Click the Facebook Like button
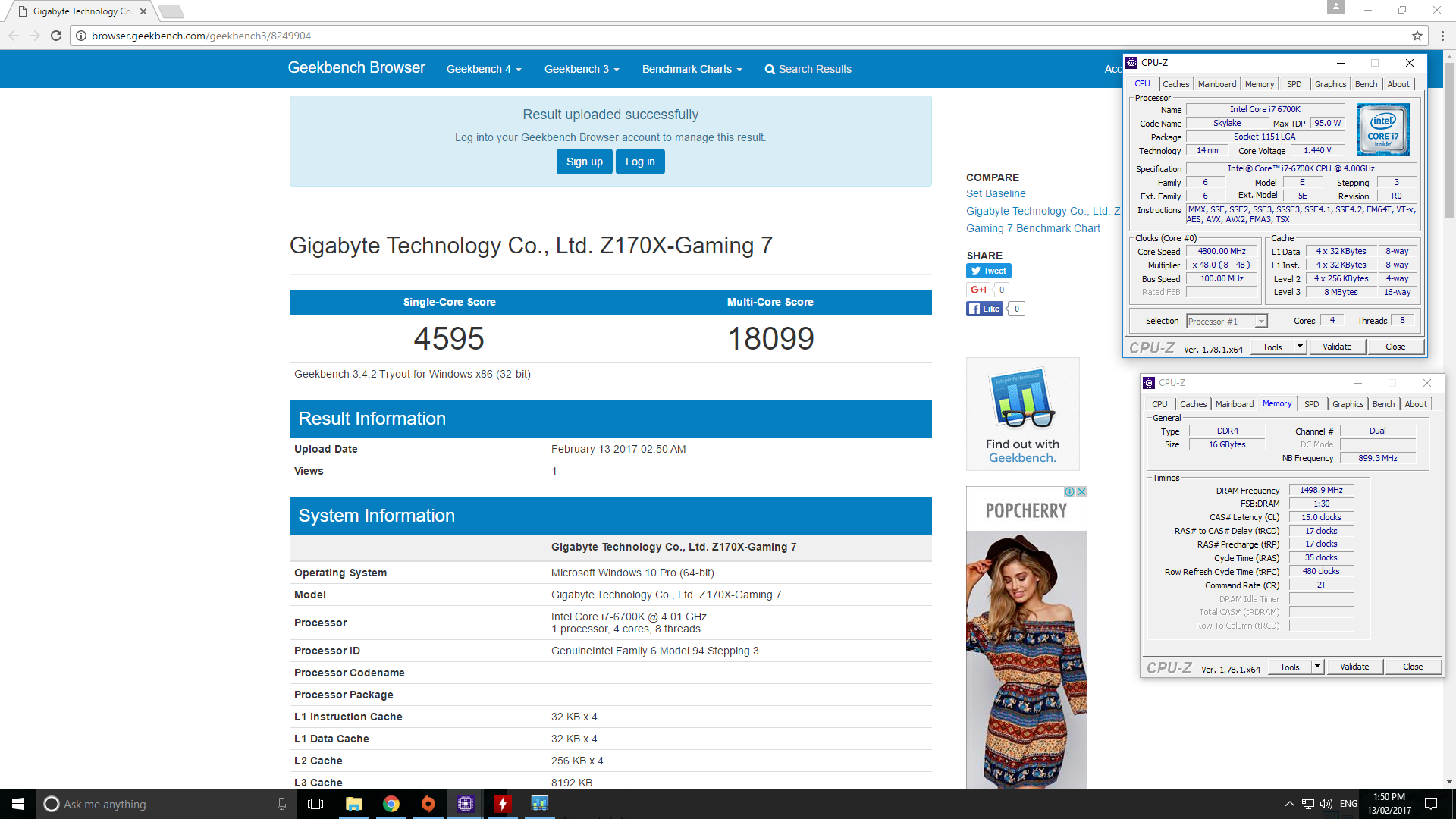This screenshot has width=1456, height=819. click(984, 309)
